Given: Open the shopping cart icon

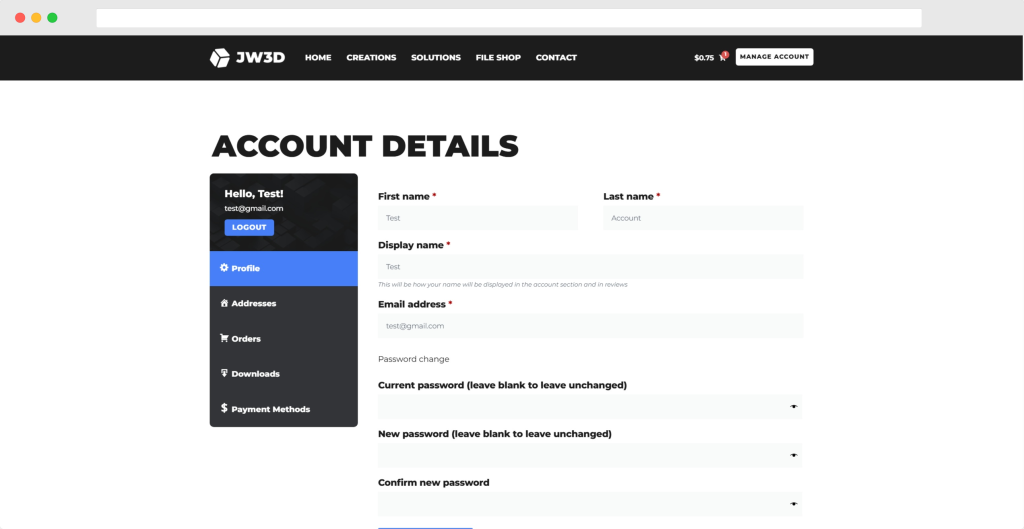Looking at the screenshot, I should [722, 58].
